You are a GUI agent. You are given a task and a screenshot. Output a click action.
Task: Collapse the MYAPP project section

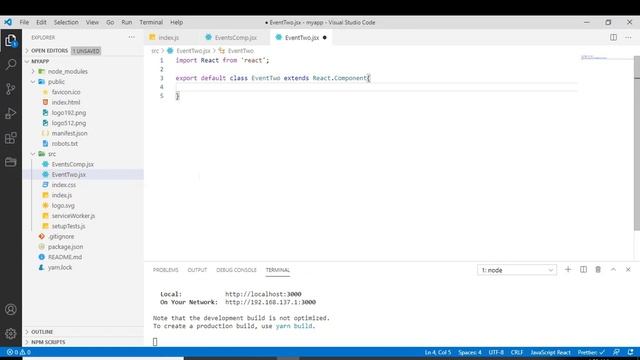83,61
